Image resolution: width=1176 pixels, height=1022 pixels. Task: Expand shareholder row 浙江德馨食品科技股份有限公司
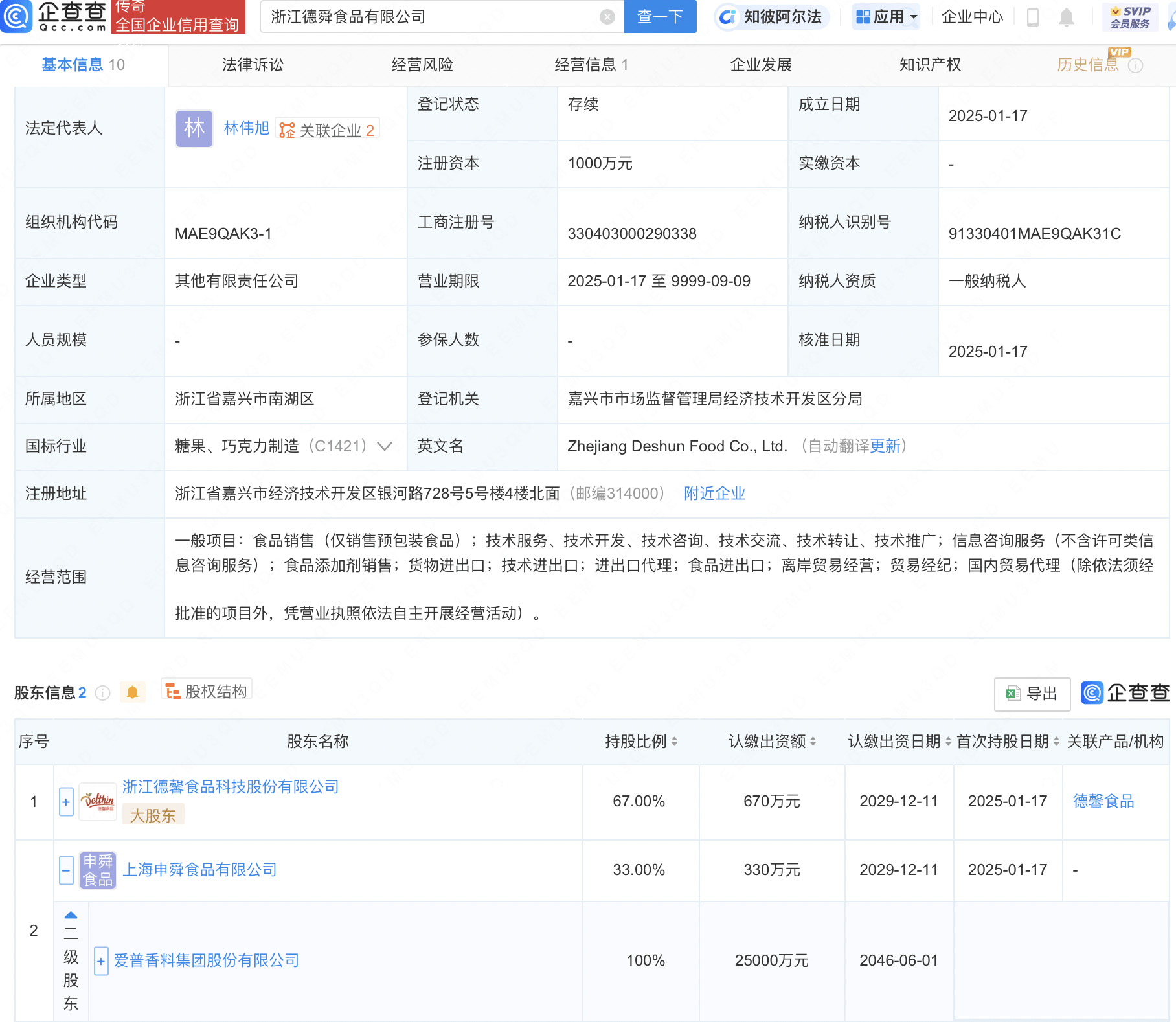[66, 802]
